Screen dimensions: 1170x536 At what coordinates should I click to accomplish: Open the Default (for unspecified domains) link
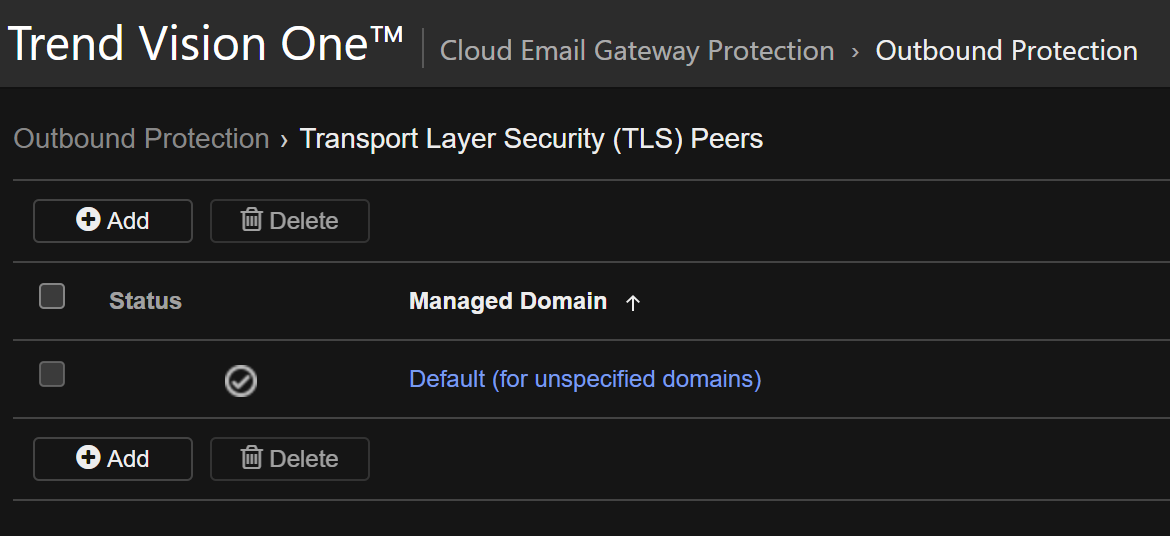pos(585,379)
